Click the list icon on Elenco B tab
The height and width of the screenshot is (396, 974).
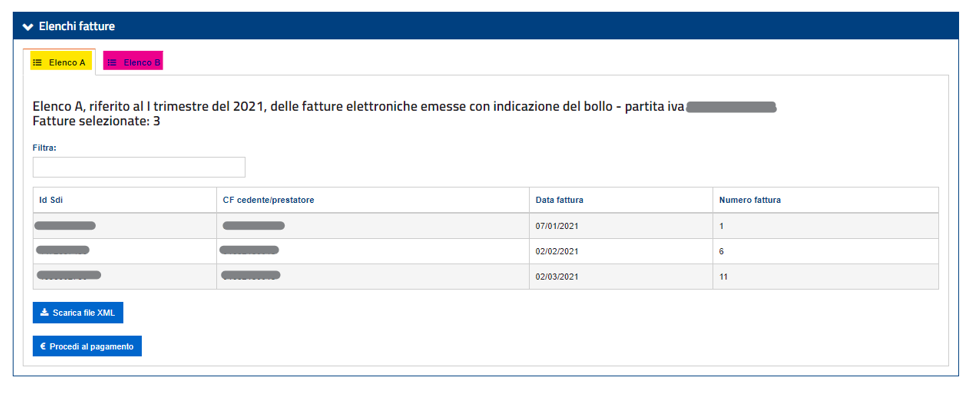point(112,63)
